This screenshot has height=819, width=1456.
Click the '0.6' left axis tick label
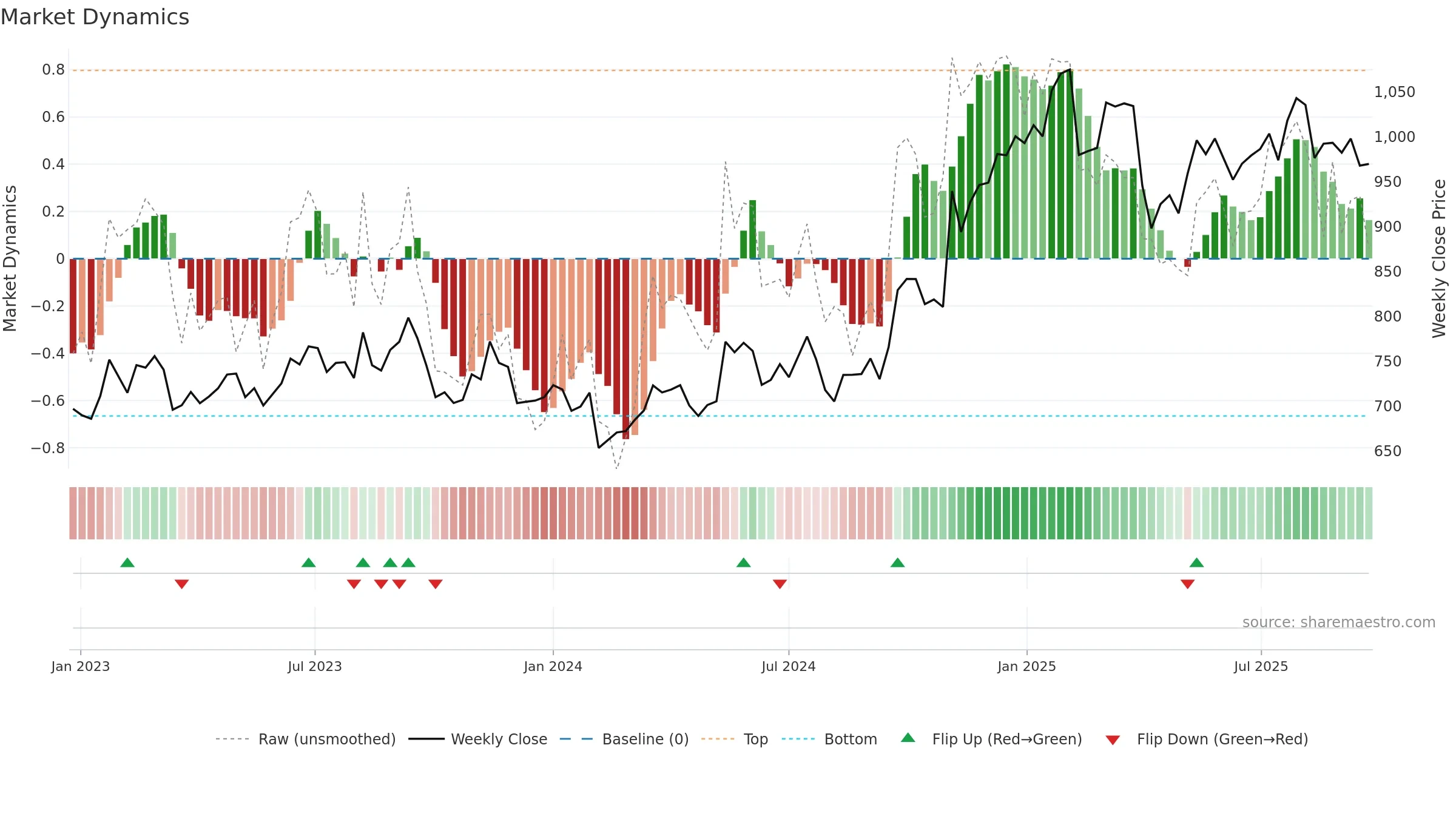[x=53, y=117]
